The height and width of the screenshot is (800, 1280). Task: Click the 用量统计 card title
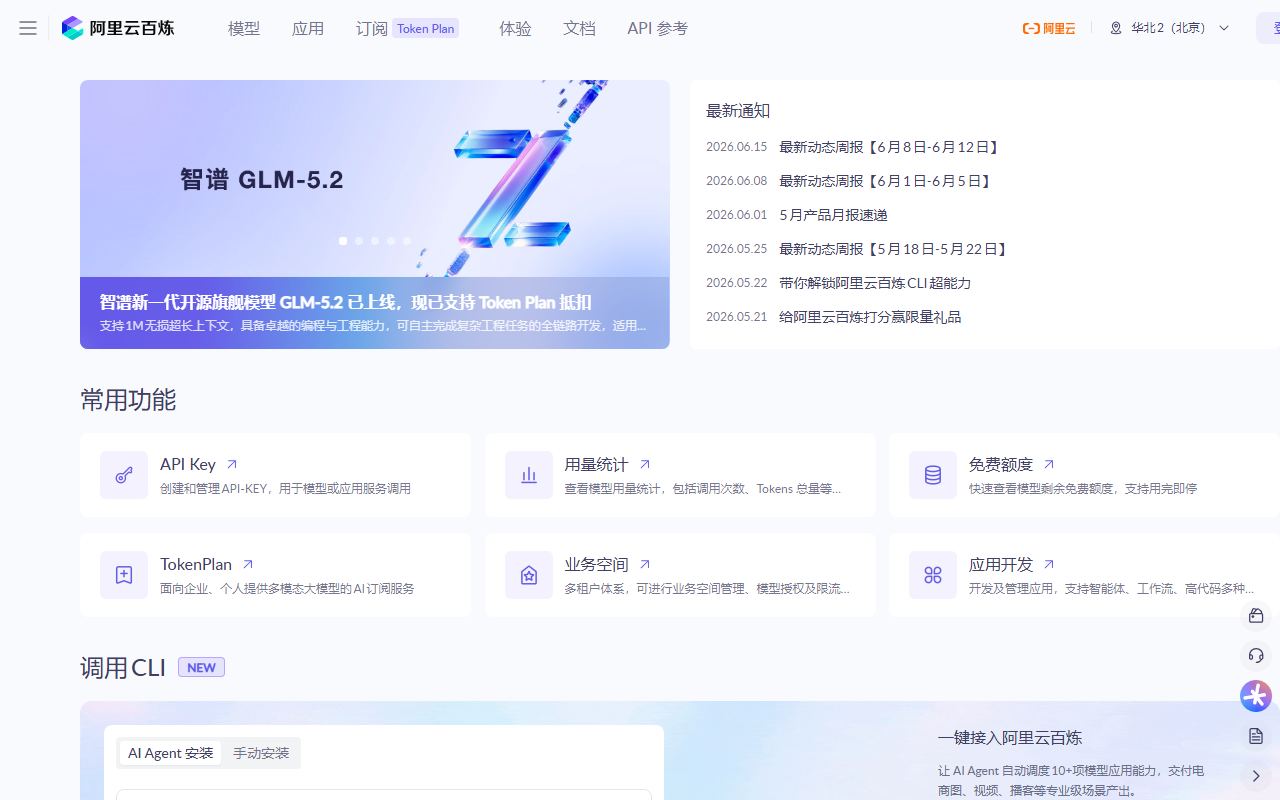[x=597, y=464]
